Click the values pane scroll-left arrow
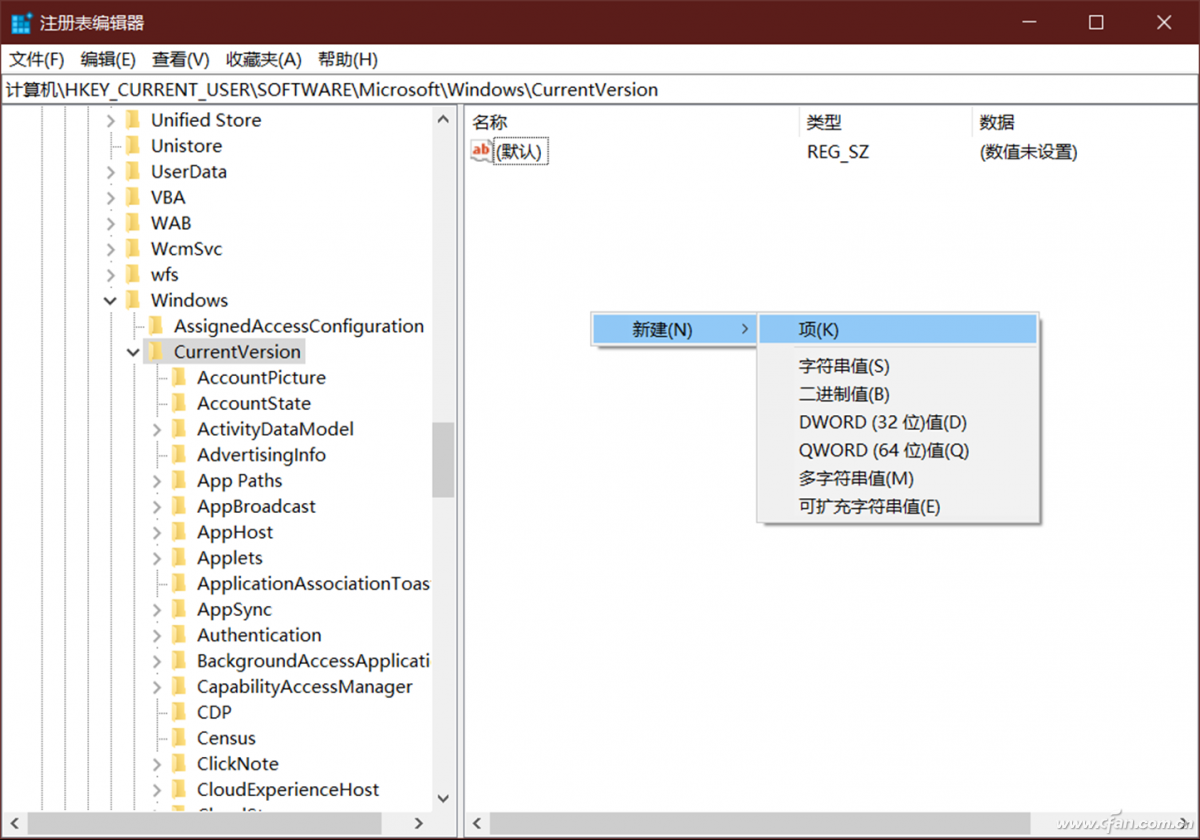The height and width of the screenshot is (840, 1200). coord(478,824)
